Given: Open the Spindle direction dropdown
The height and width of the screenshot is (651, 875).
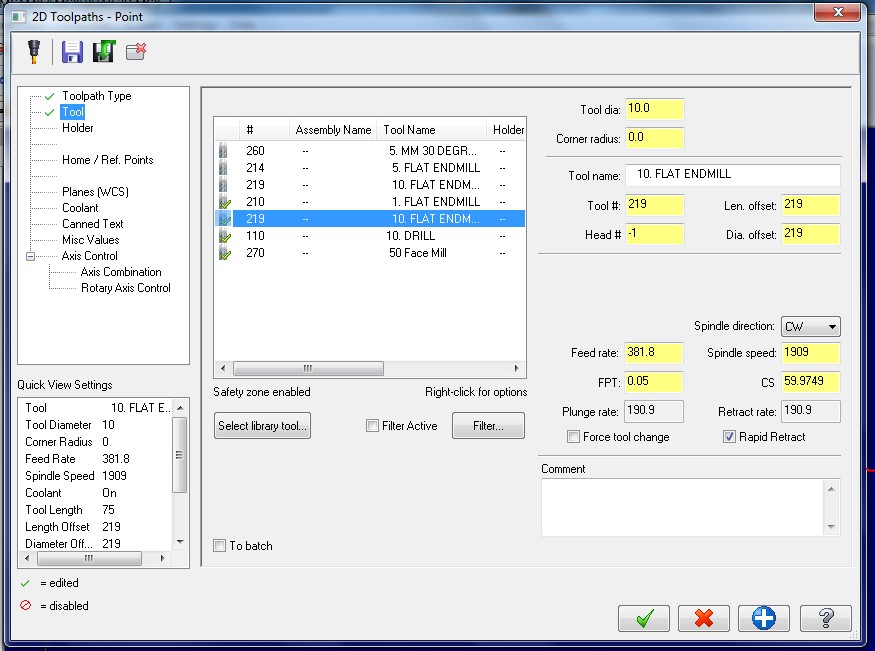Looking at the screenshot, I should (x=810, y=326).
